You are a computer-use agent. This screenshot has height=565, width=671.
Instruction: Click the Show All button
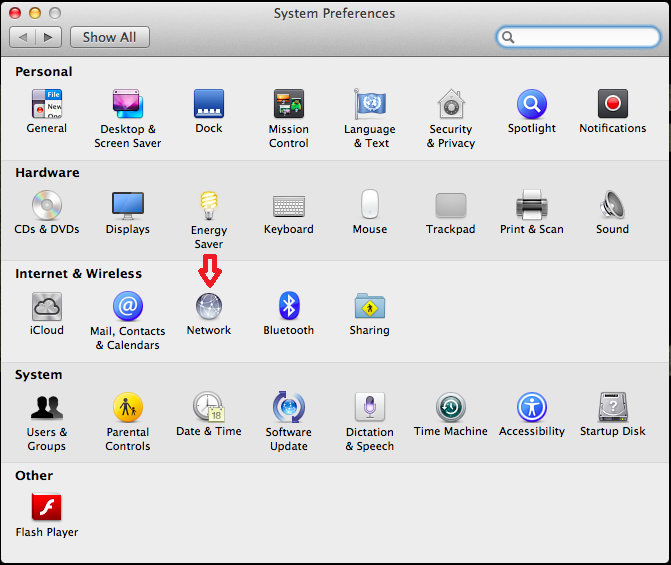[110, 37]
